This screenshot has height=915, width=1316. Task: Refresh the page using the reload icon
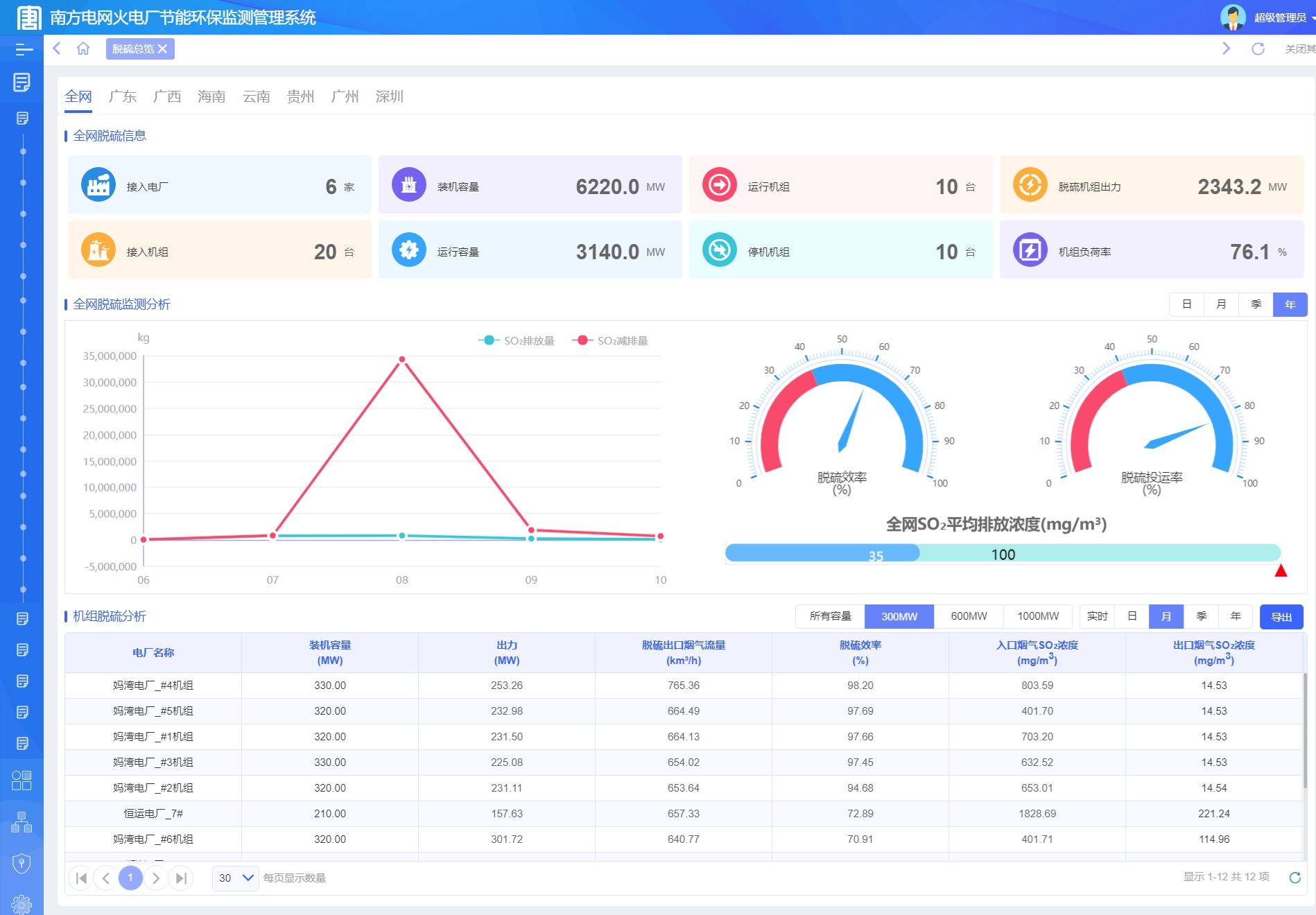point(1258,49)
